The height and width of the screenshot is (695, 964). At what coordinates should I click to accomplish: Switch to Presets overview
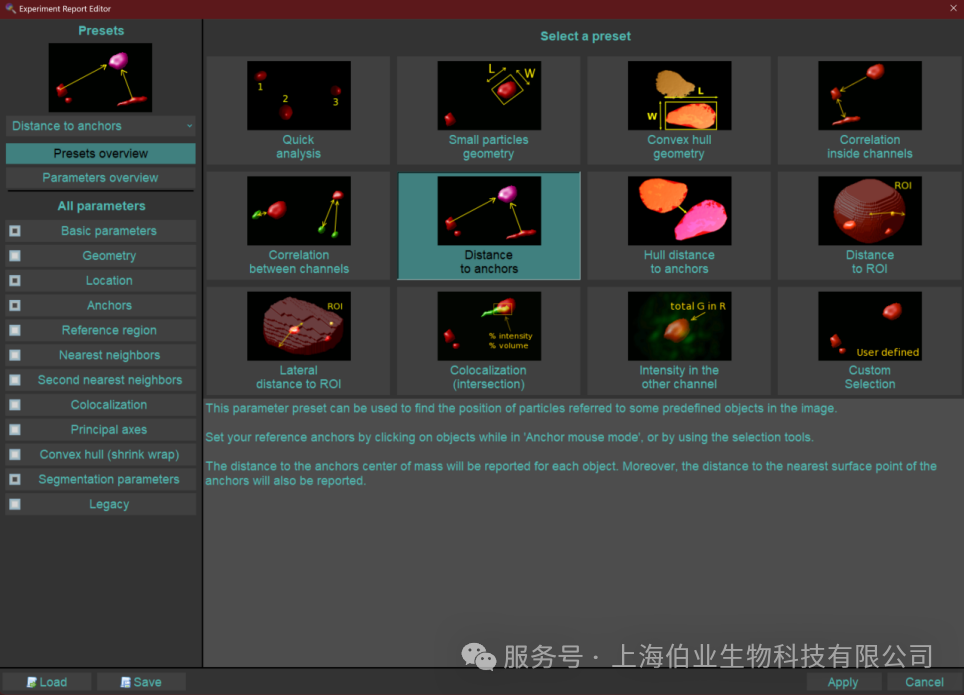pyautogui.click(x=101, y=154)
